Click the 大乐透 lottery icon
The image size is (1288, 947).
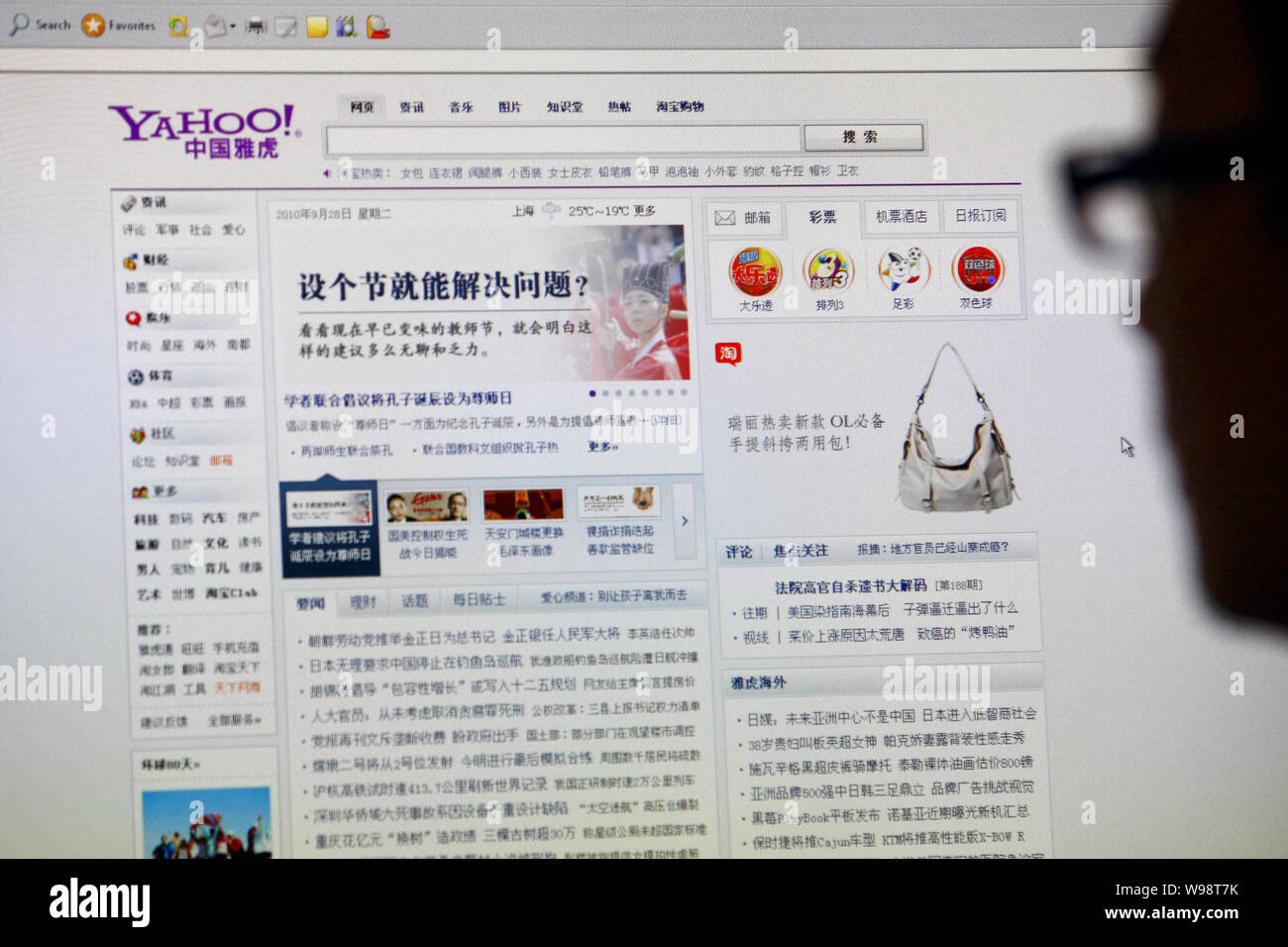click(x=756, y=273)
